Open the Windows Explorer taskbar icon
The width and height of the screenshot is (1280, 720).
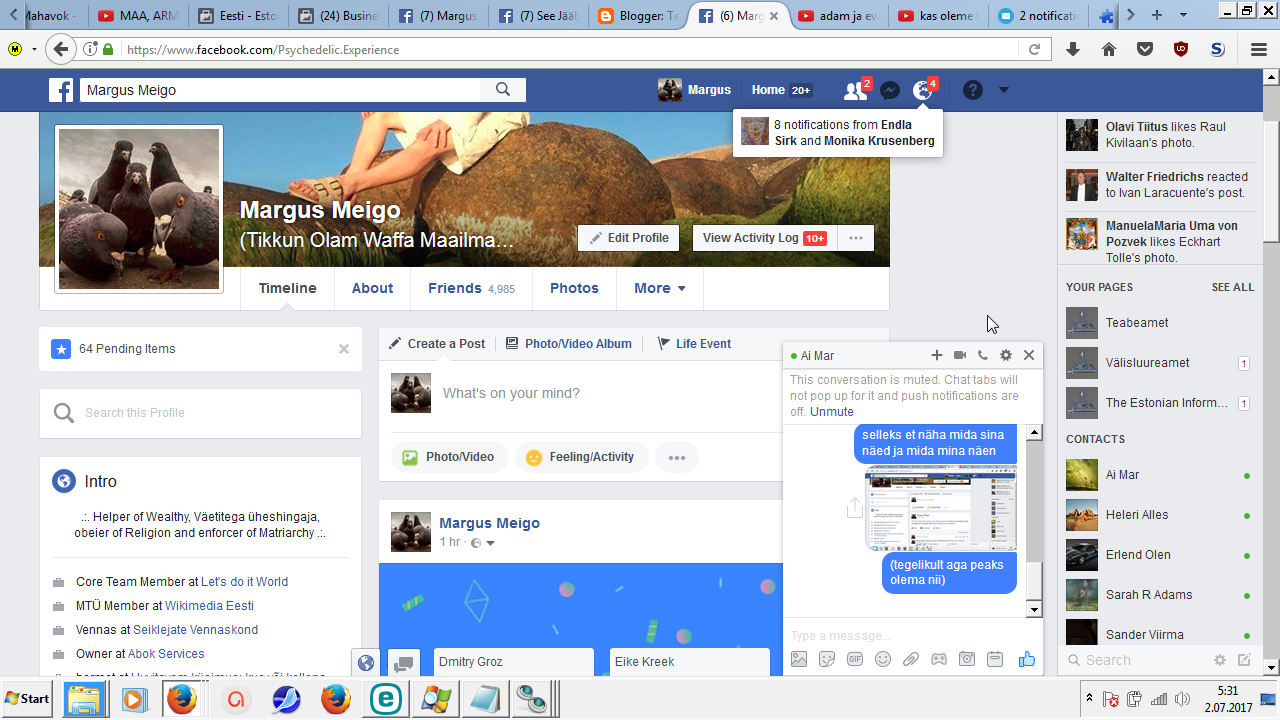[x=85, y=699]
